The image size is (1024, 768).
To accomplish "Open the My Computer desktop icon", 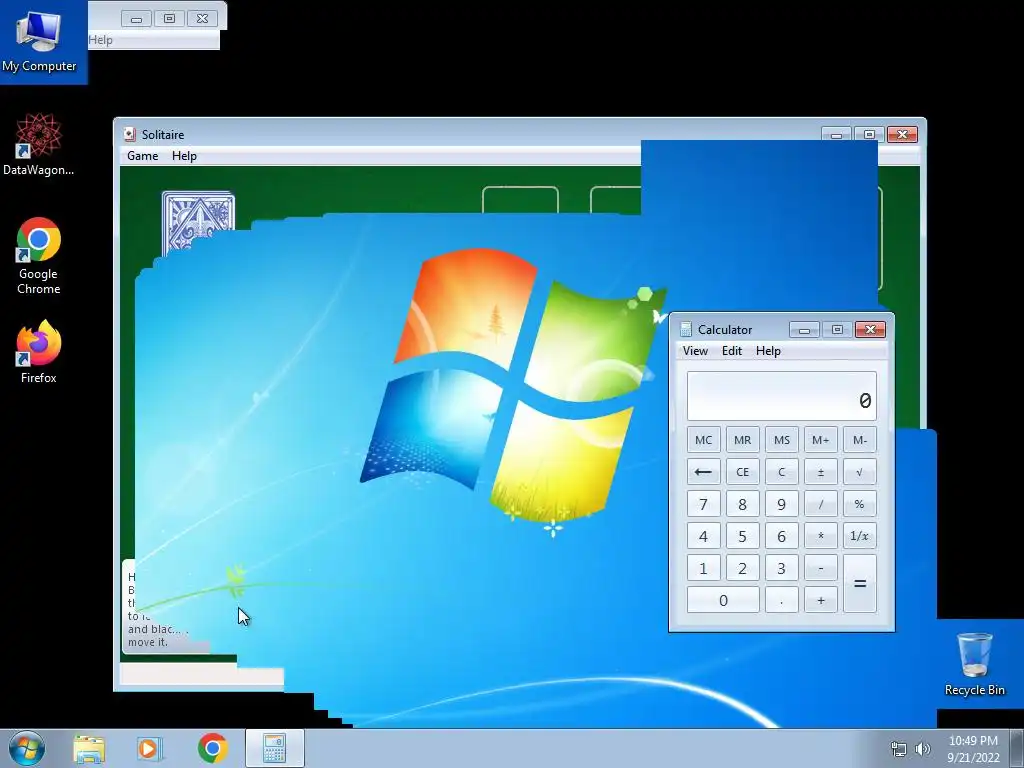I will point(39,40).
